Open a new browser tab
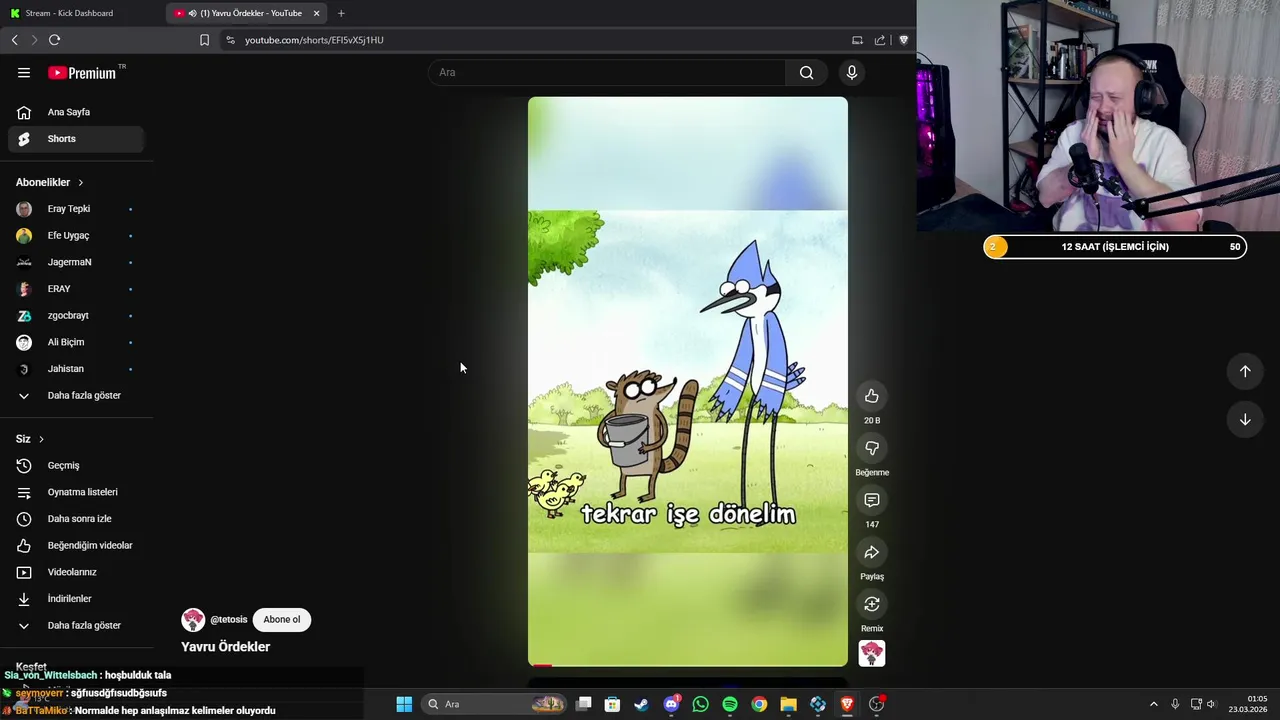The image size is (1280, 720). click(x=341, y=13)
